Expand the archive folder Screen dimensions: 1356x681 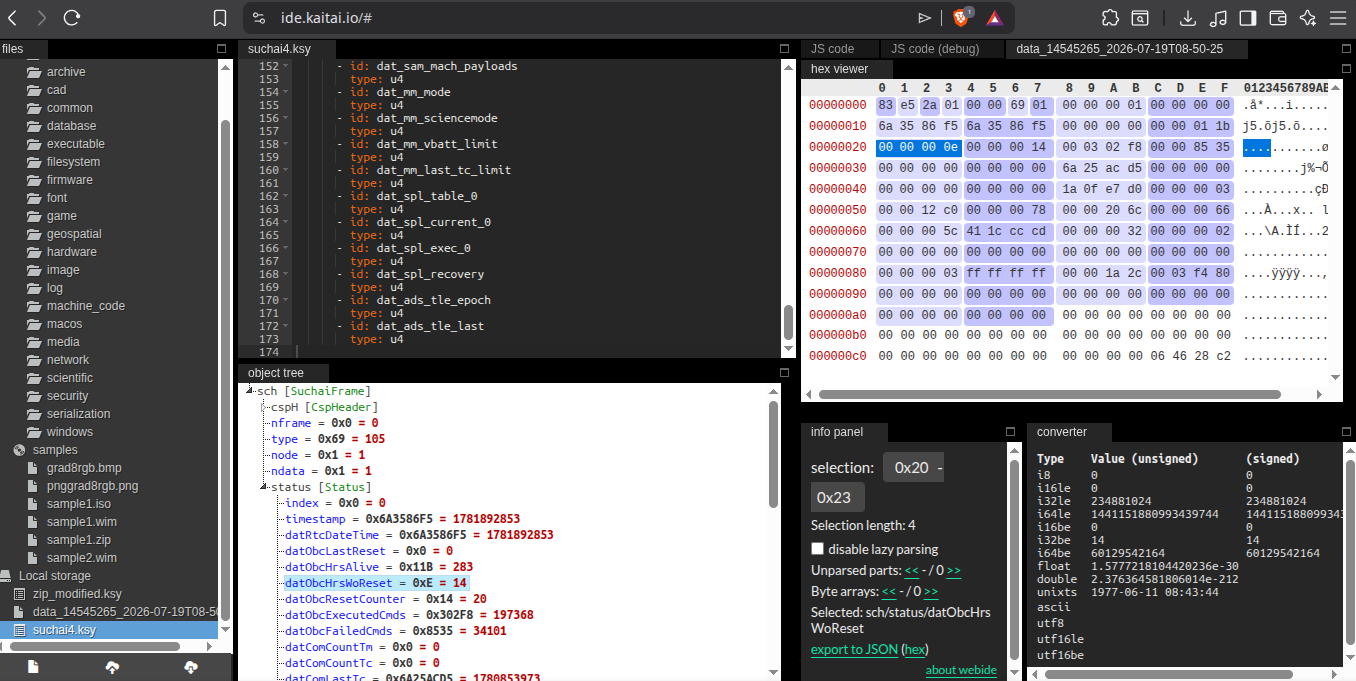pyautogui.click(x=65, y=72)
